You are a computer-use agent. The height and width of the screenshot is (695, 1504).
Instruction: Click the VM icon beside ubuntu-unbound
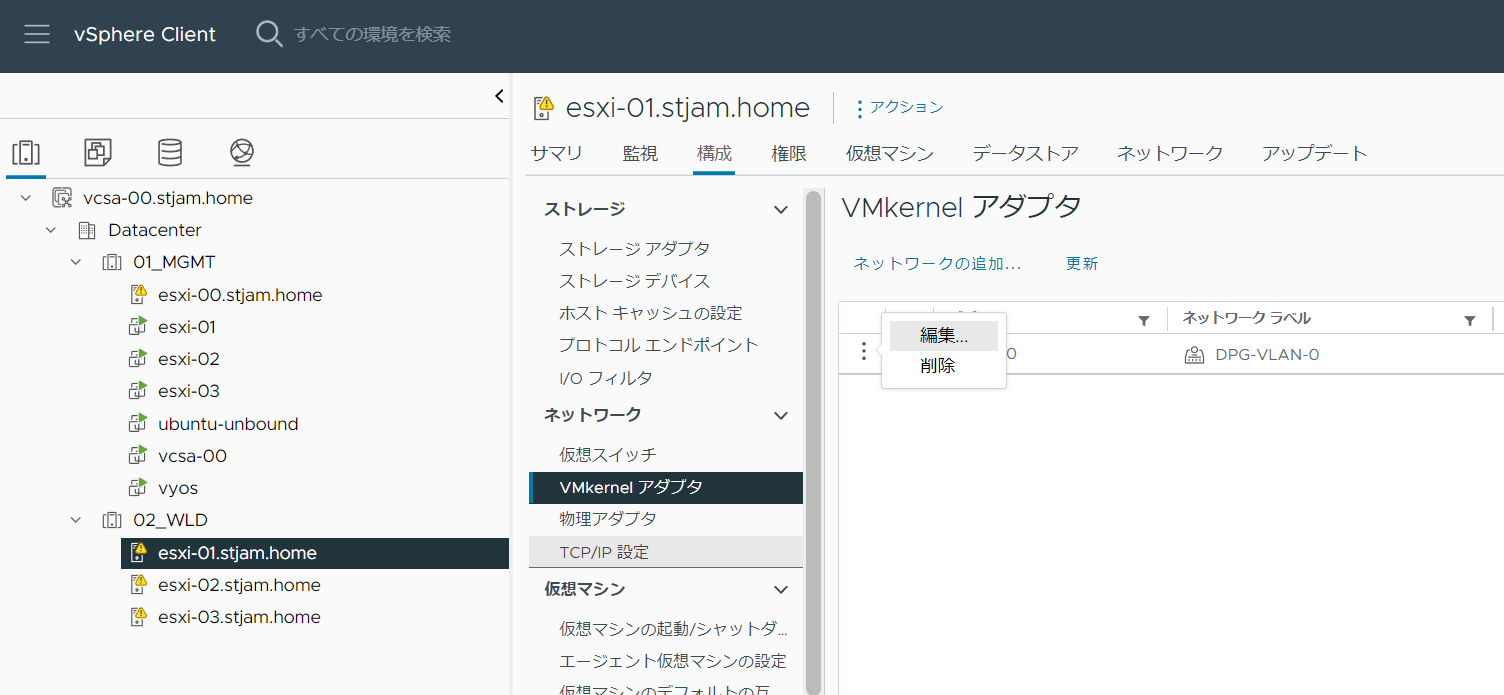pos(138,423)
